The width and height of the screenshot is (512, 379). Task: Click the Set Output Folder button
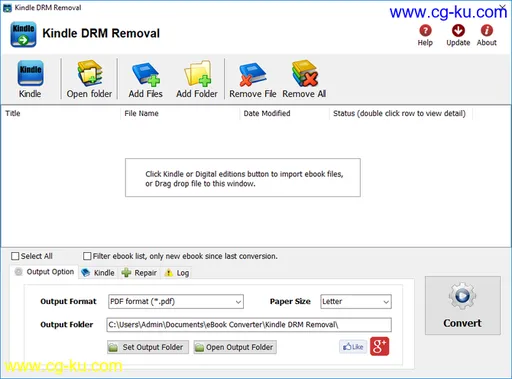coord(148,347)
